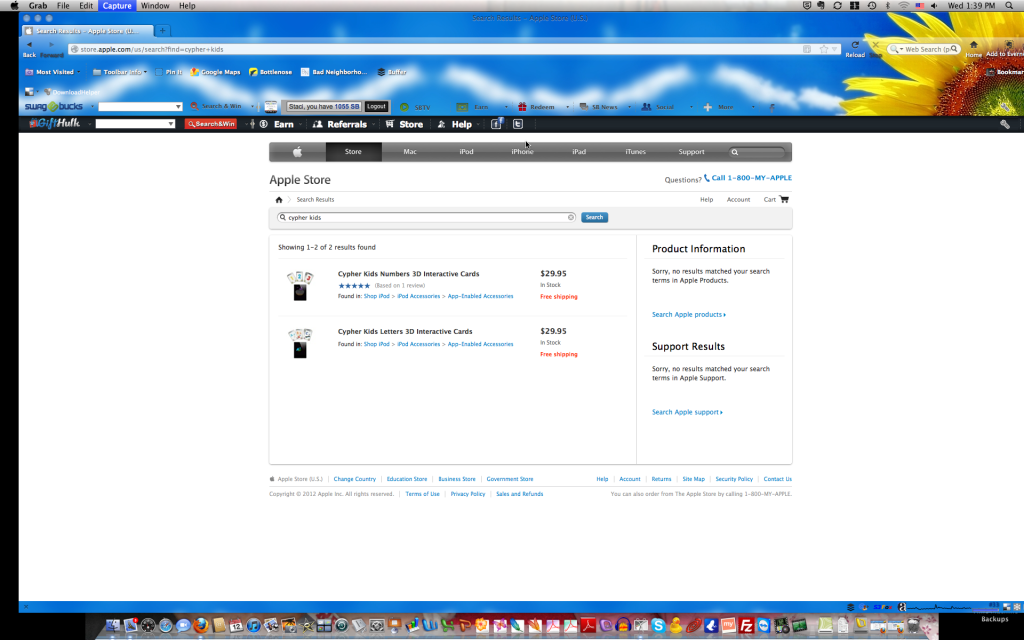
Task: Select the Support tab in Apple navigation
Action: [691, 152]
